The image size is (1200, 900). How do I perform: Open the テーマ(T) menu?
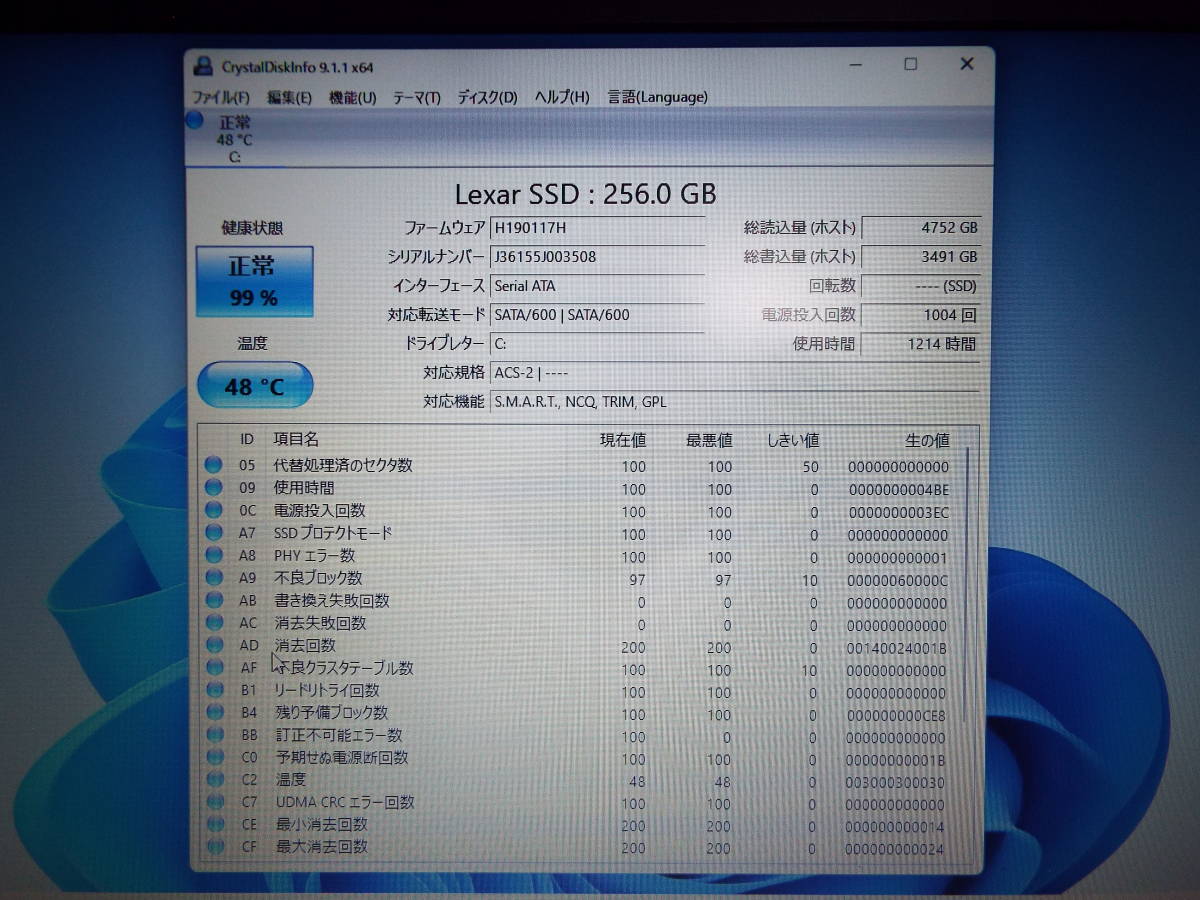coord(416,97)
